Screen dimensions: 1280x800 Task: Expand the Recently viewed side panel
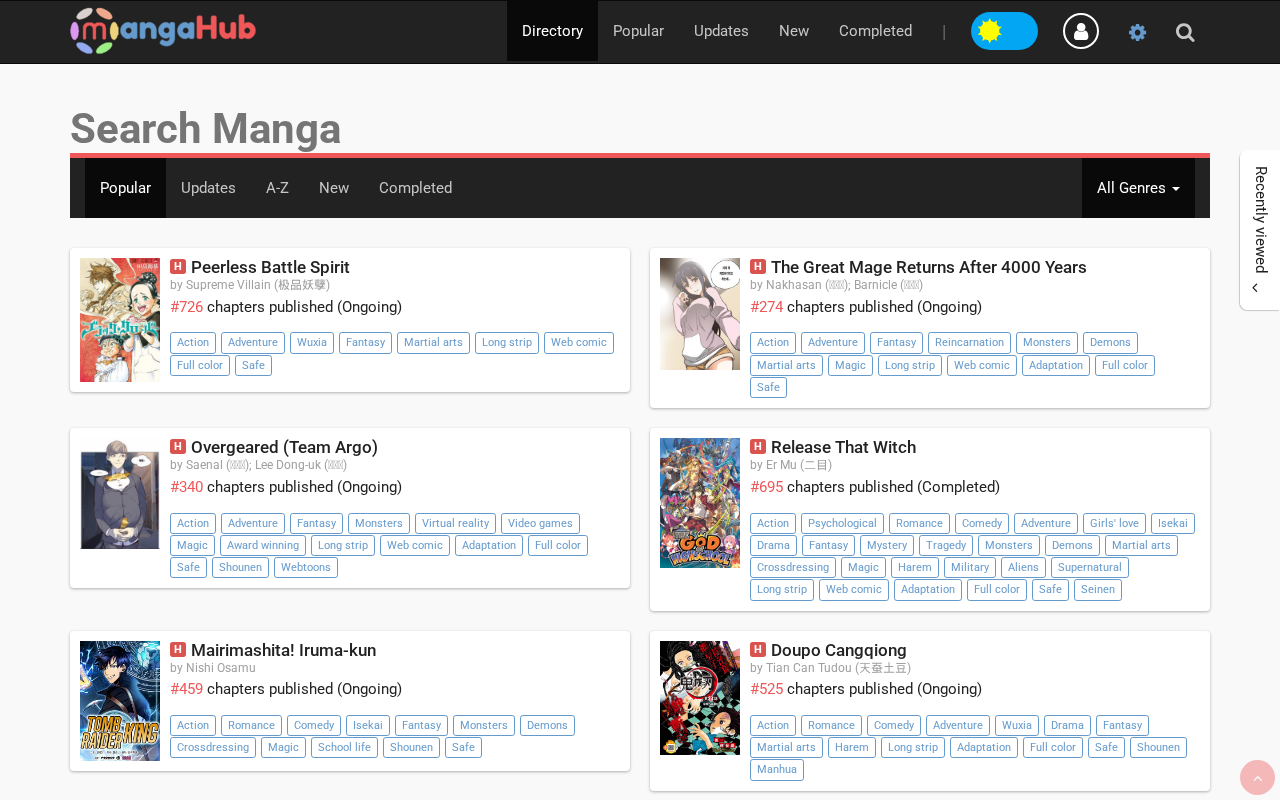[x=1260, y=230]
